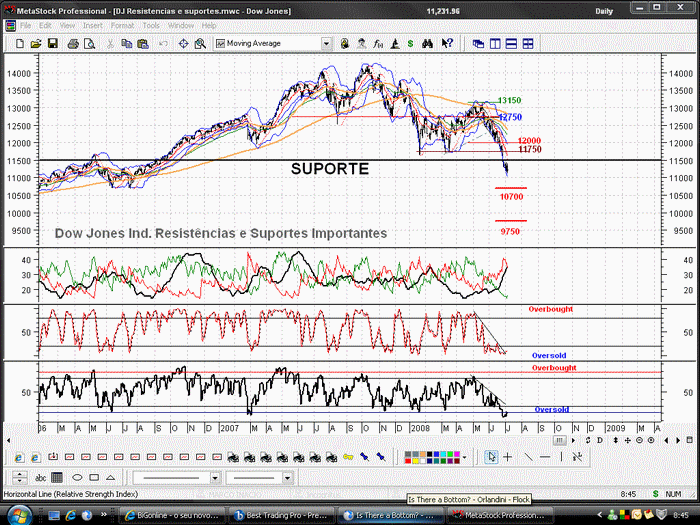Select the abc text tool
The image size is (700, 525).
pos(40,478)
